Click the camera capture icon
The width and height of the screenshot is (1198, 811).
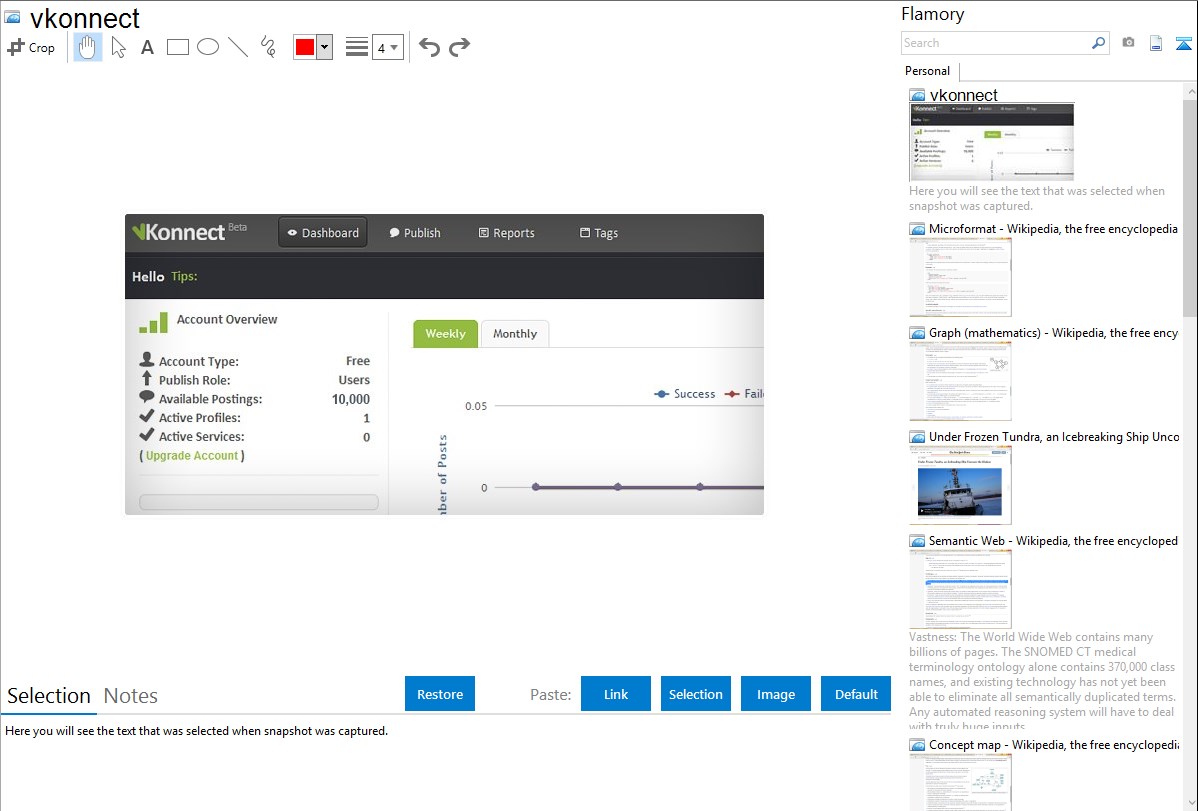1128,43
